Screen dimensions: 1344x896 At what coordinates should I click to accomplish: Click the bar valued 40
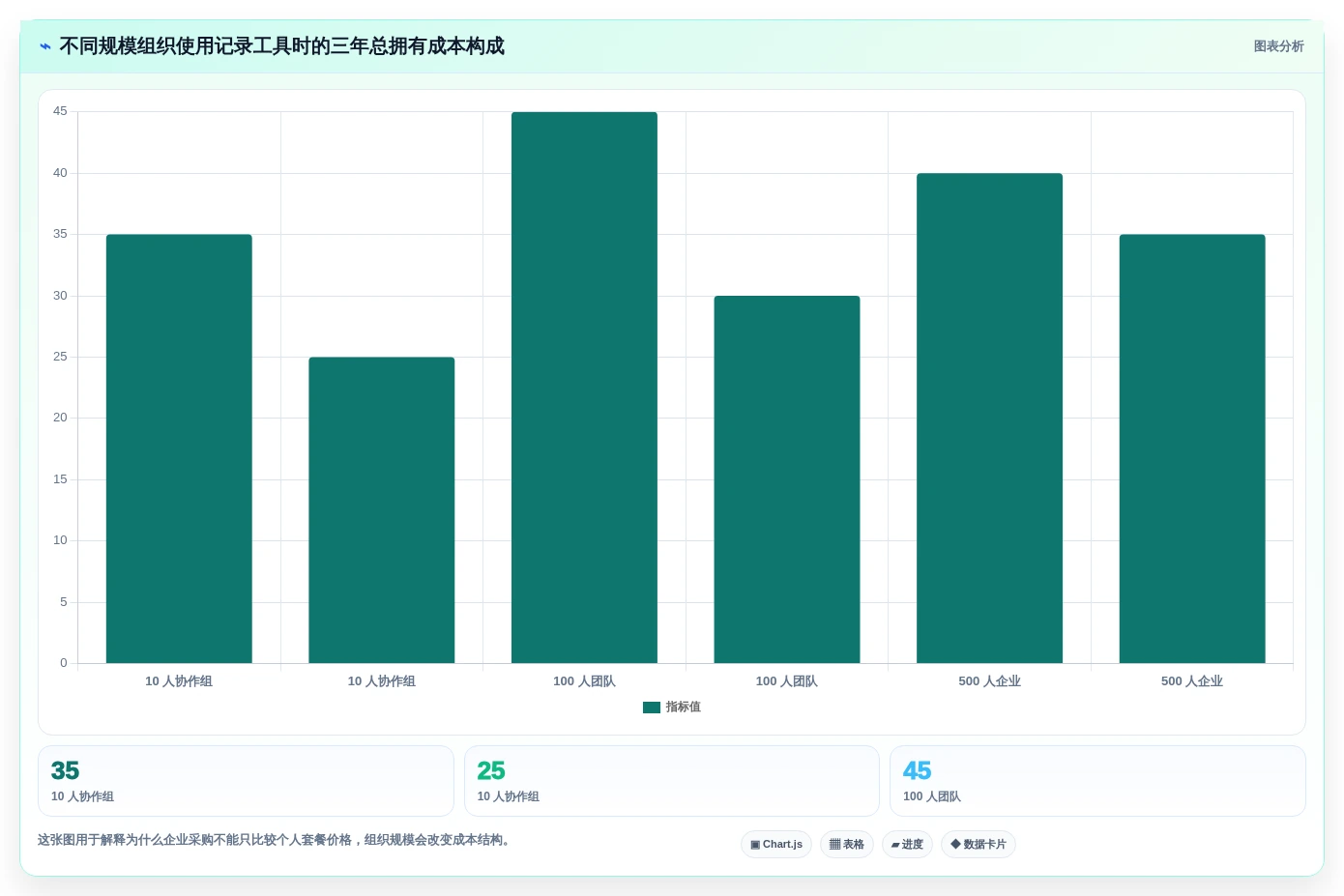click(989, 419)
